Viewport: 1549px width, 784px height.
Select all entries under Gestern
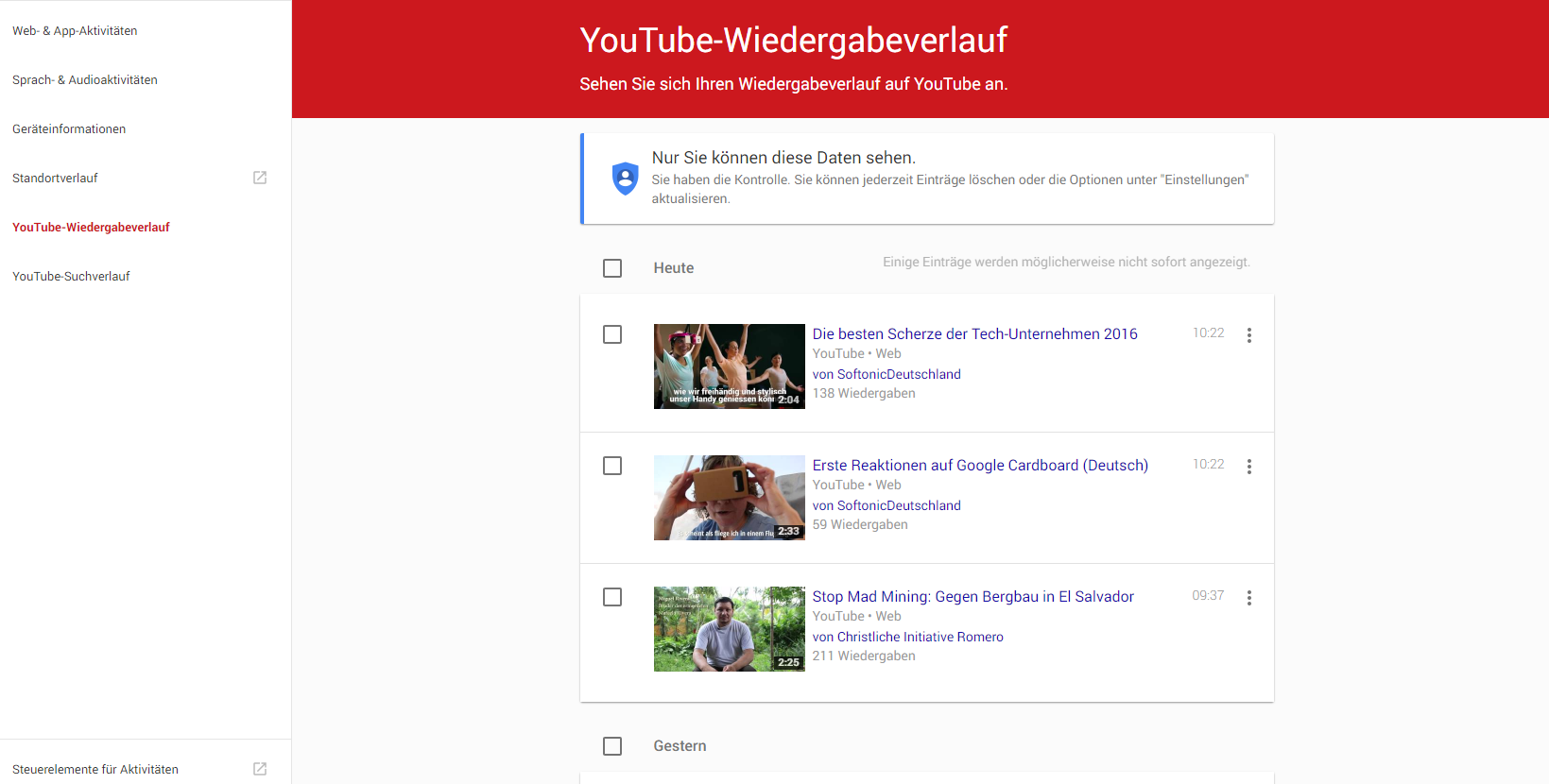pos(612,746)
